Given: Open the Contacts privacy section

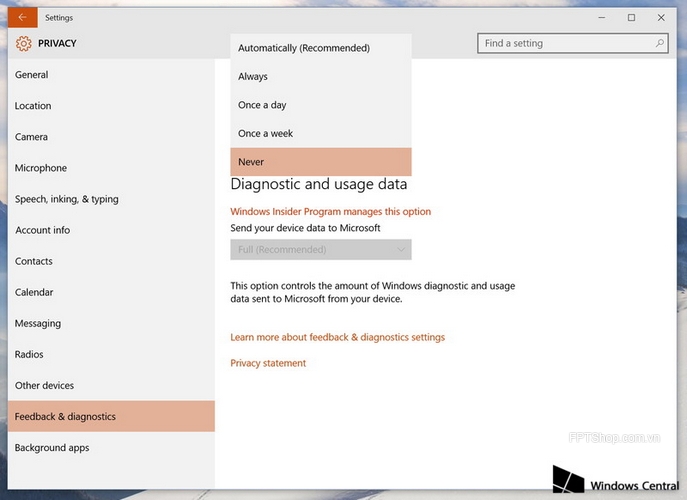Looking at the screenshot, I should [x=111, y=261].
